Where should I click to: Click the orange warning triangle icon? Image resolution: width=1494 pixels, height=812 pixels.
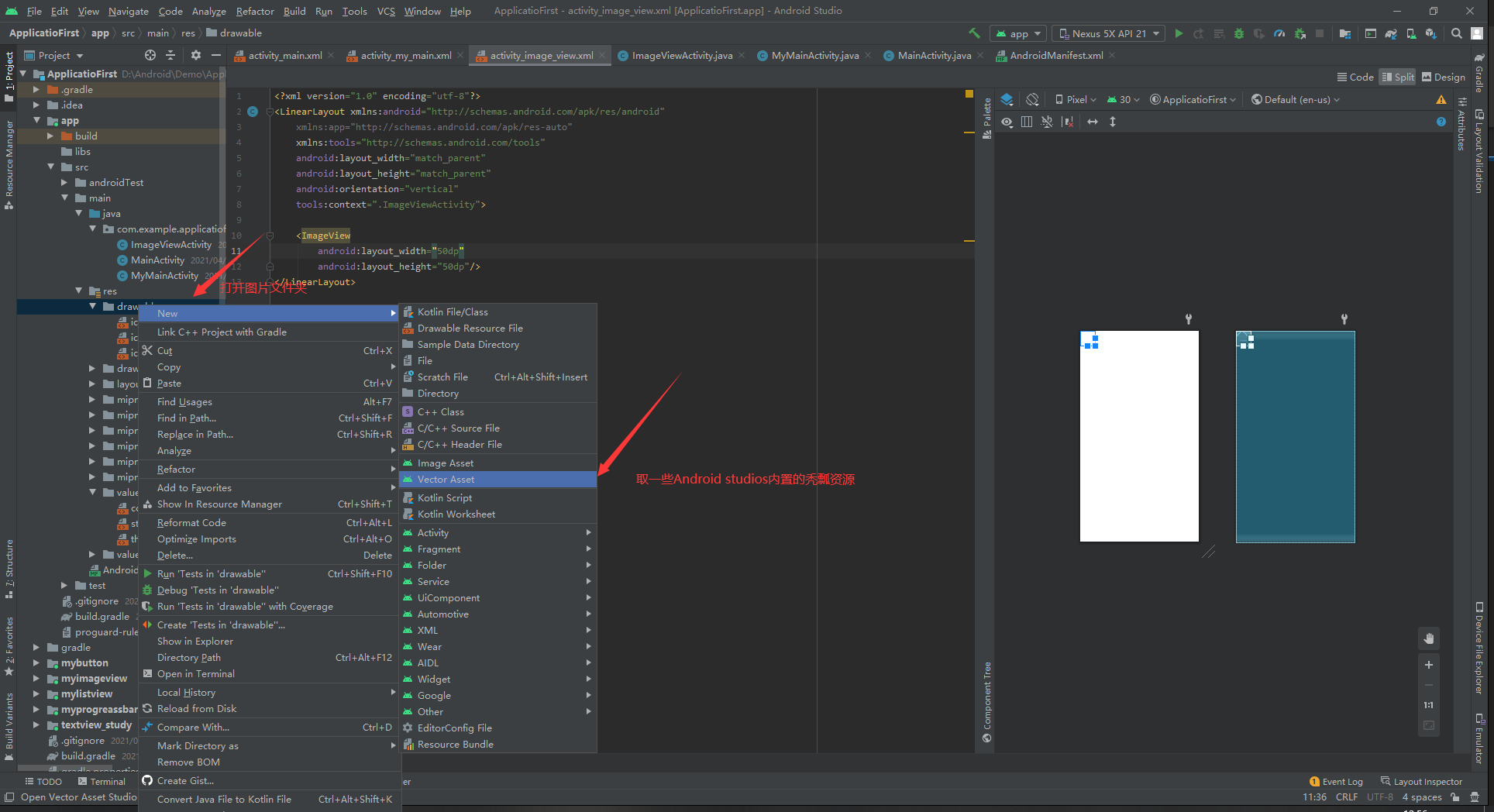point(1441,99)
